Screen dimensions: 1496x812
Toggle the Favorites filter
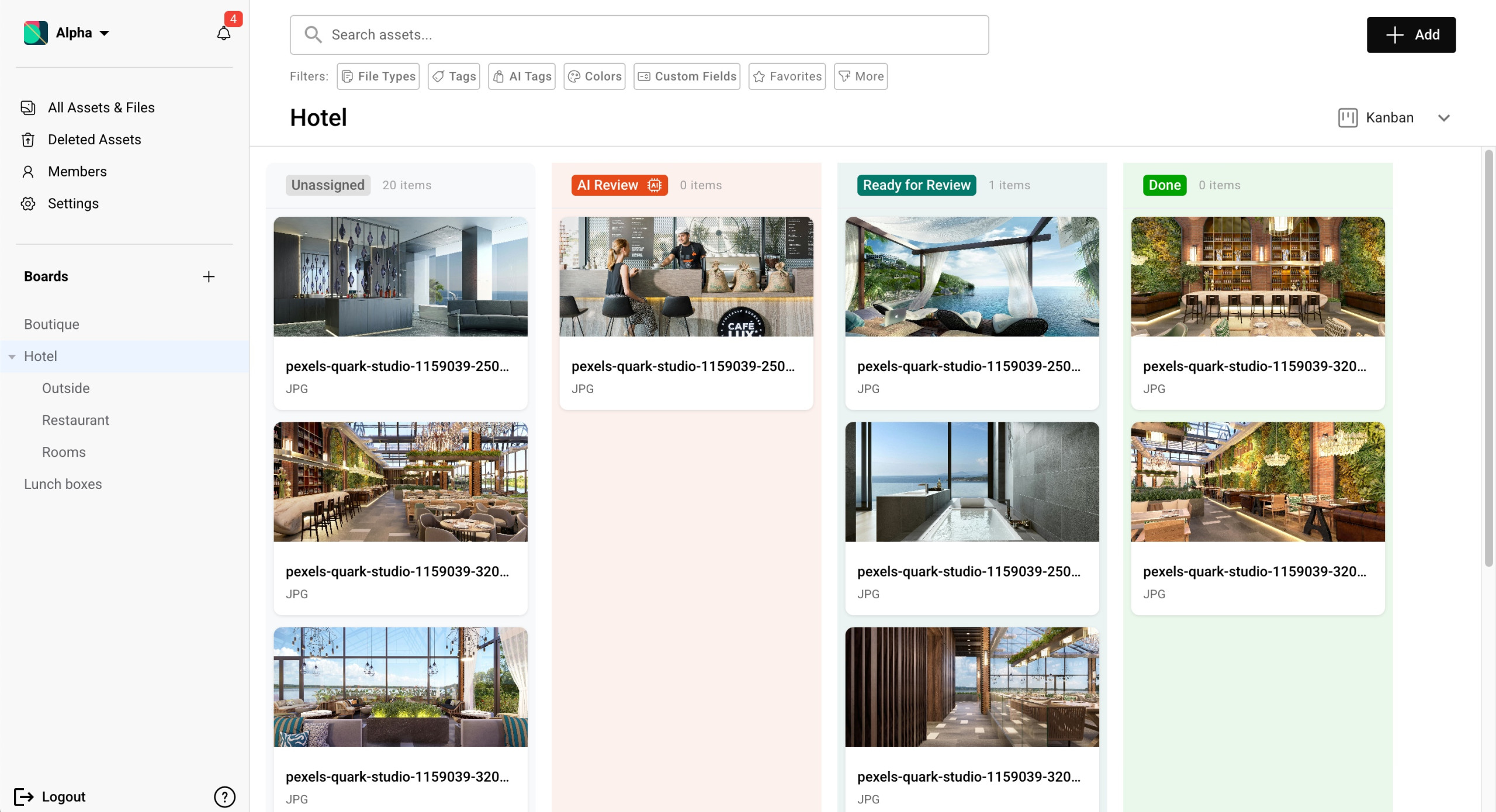click(787, 77)
